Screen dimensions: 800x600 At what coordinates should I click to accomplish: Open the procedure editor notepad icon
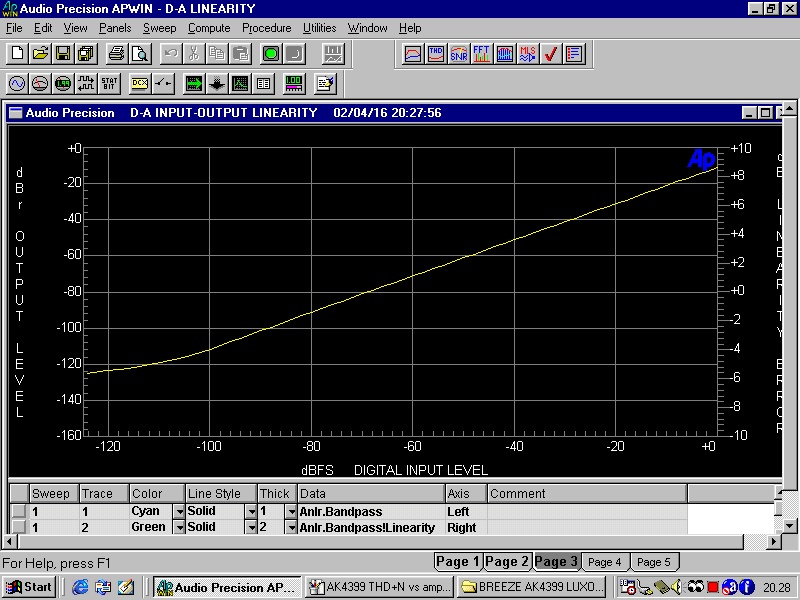pyautogui.click(x=325, y=84)
